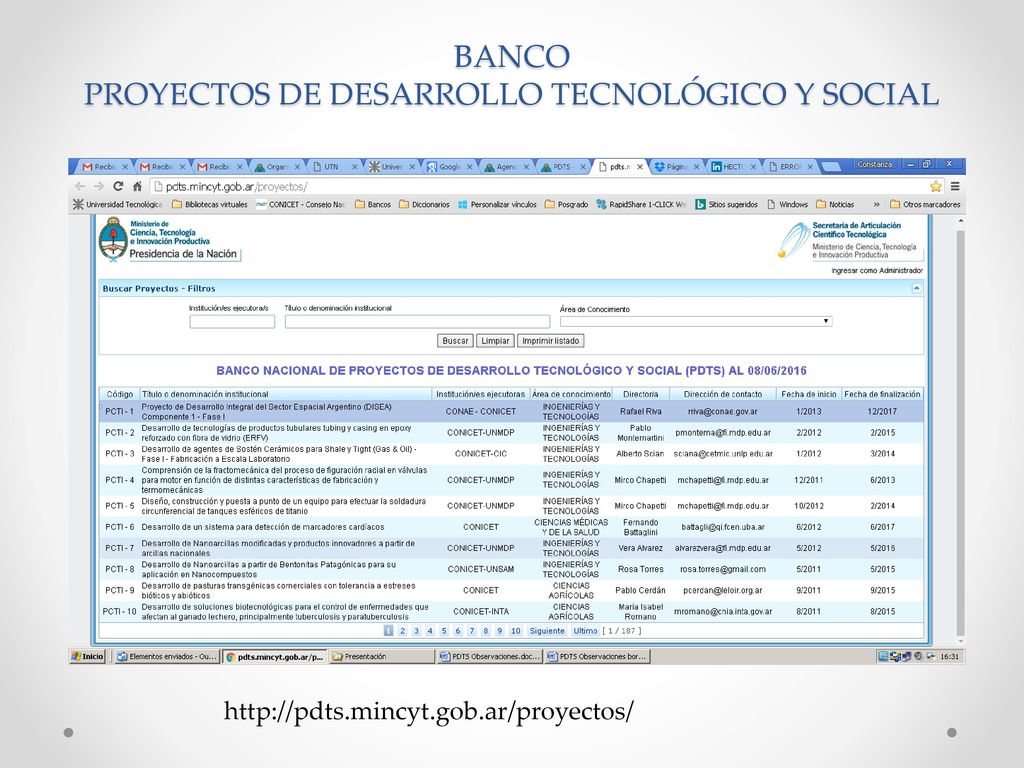Open the PDTS Observaciones.doc taskbar item
The width and height of the screenshot is (1024, 768).
(x=490, y=656)
